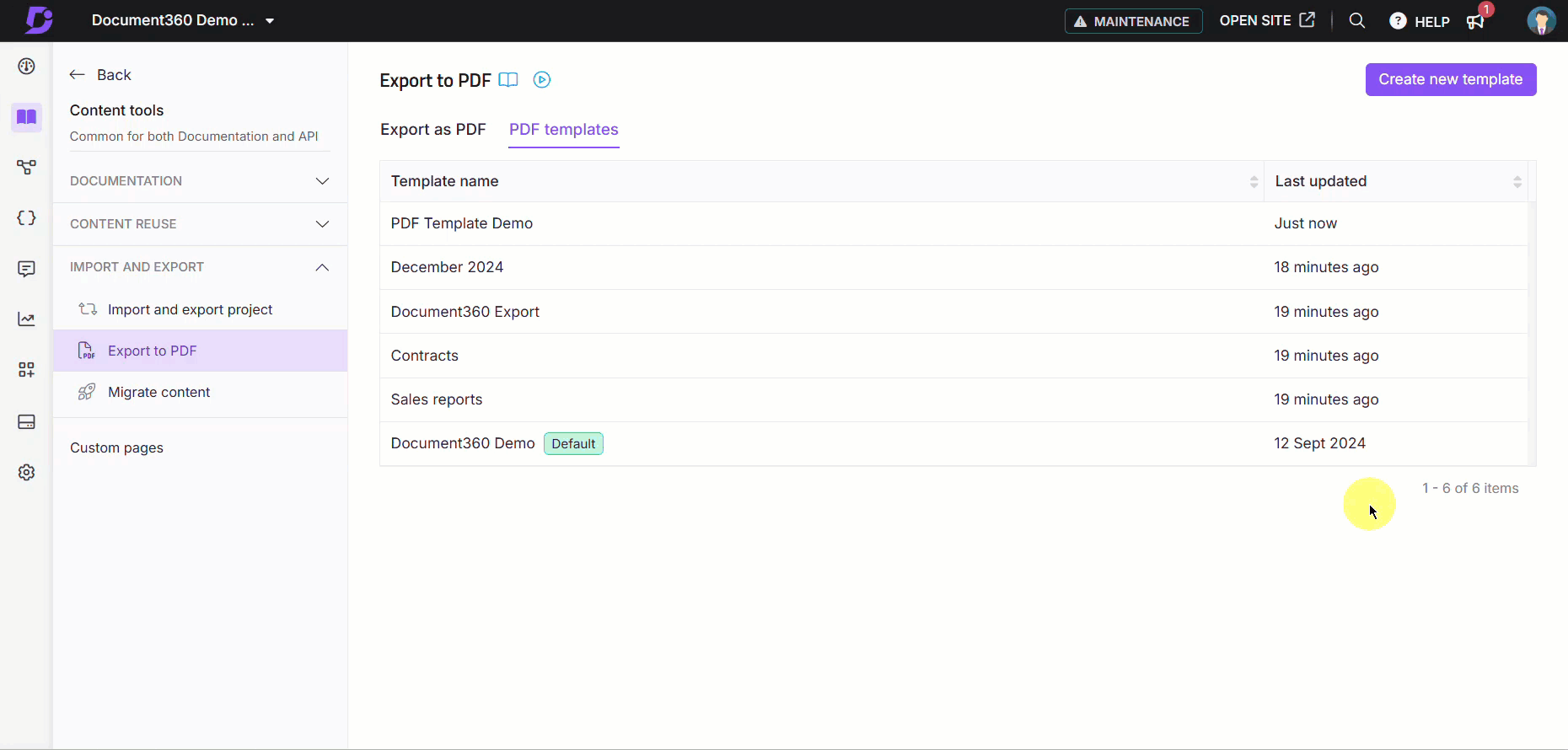Open the workflow nodes icon in rail
1568x750 pixels.
coord(27,168)
